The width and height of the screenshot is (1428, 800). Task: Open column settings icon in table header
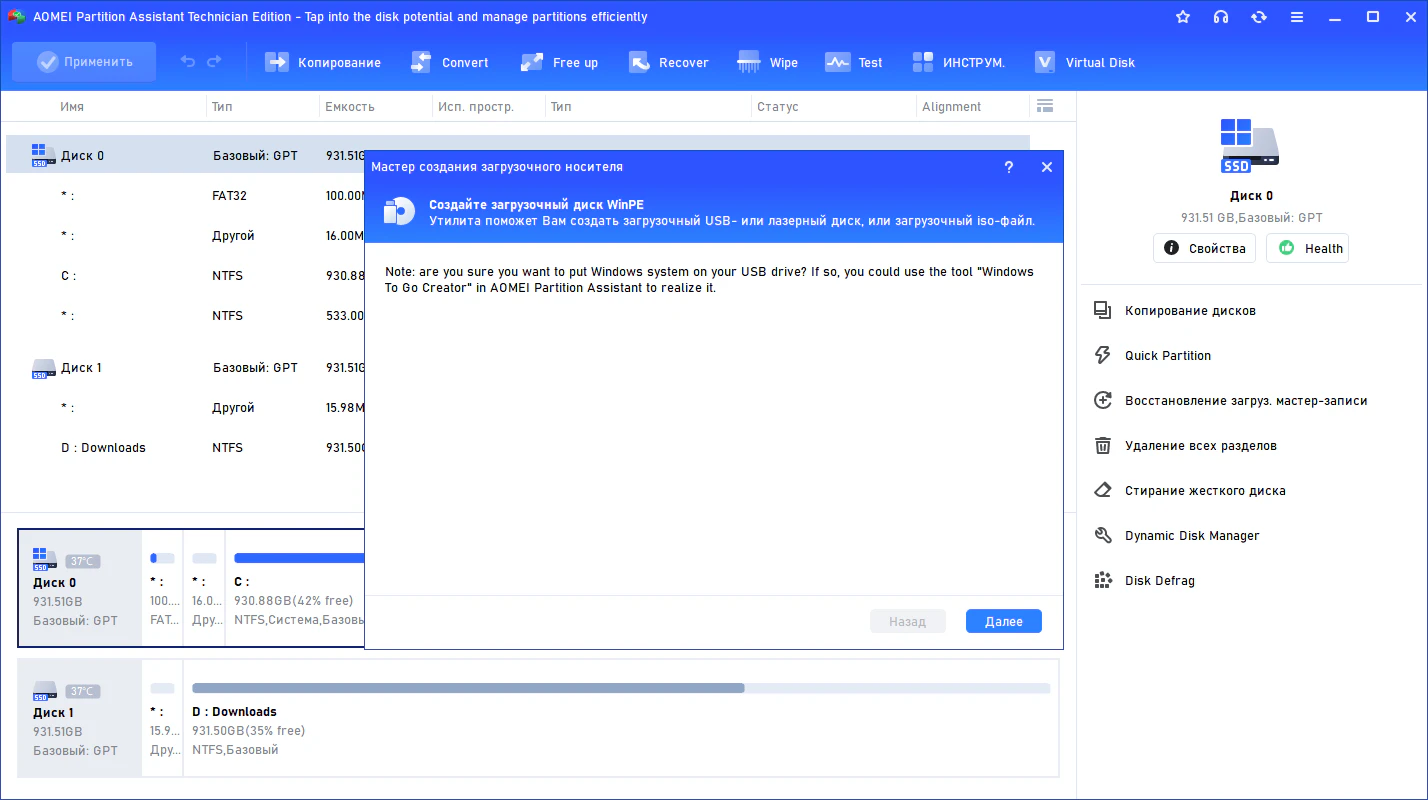(1045, 106)
